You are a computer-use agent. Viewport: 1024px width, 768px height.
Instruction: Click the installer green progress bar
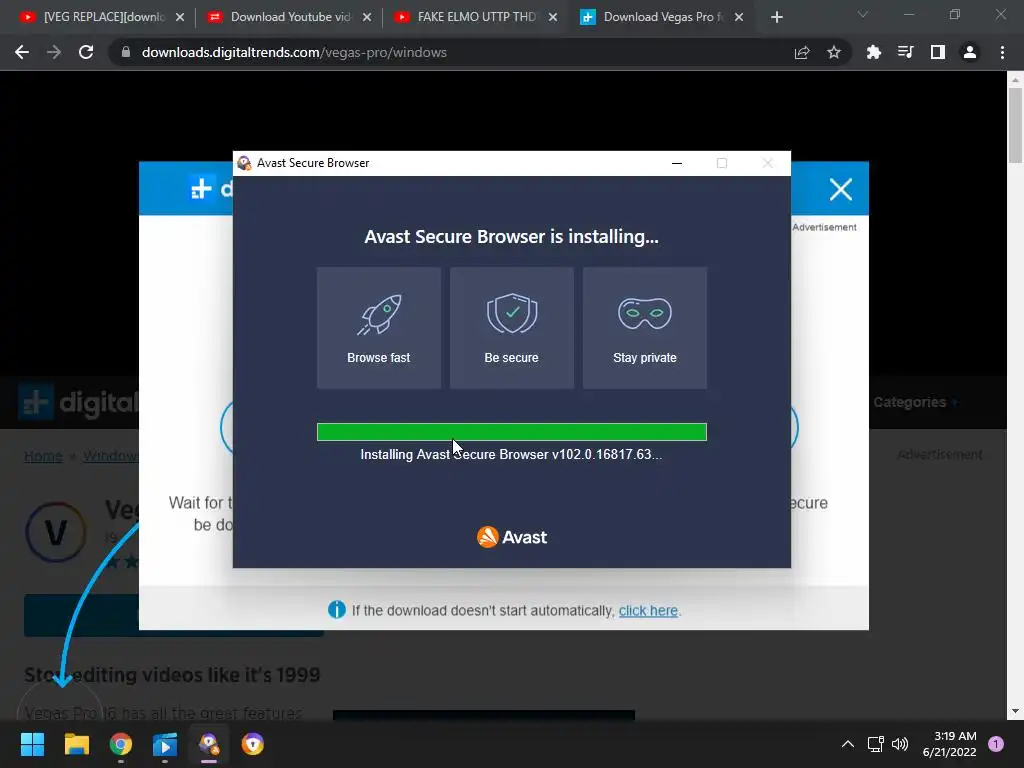coord(512,432)
